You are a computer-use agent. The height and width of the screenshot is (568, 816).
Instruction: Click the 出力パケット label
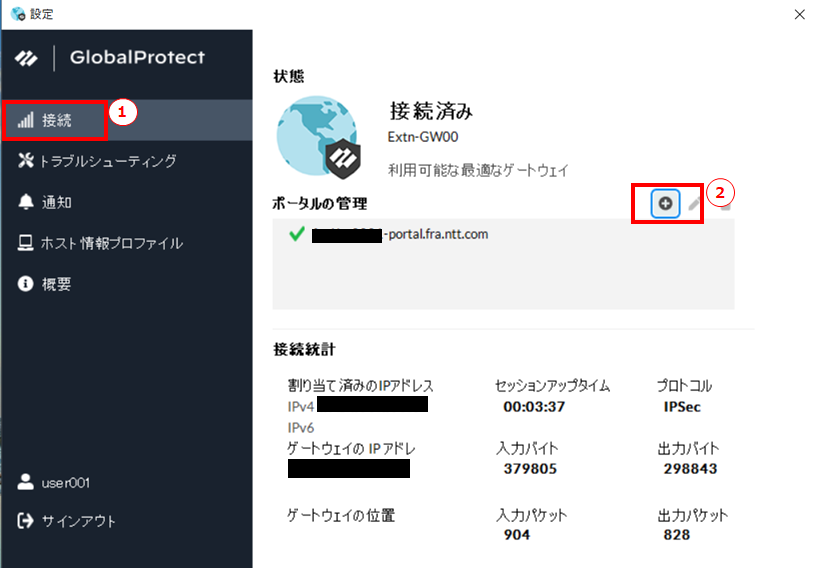tap(693, 515)
